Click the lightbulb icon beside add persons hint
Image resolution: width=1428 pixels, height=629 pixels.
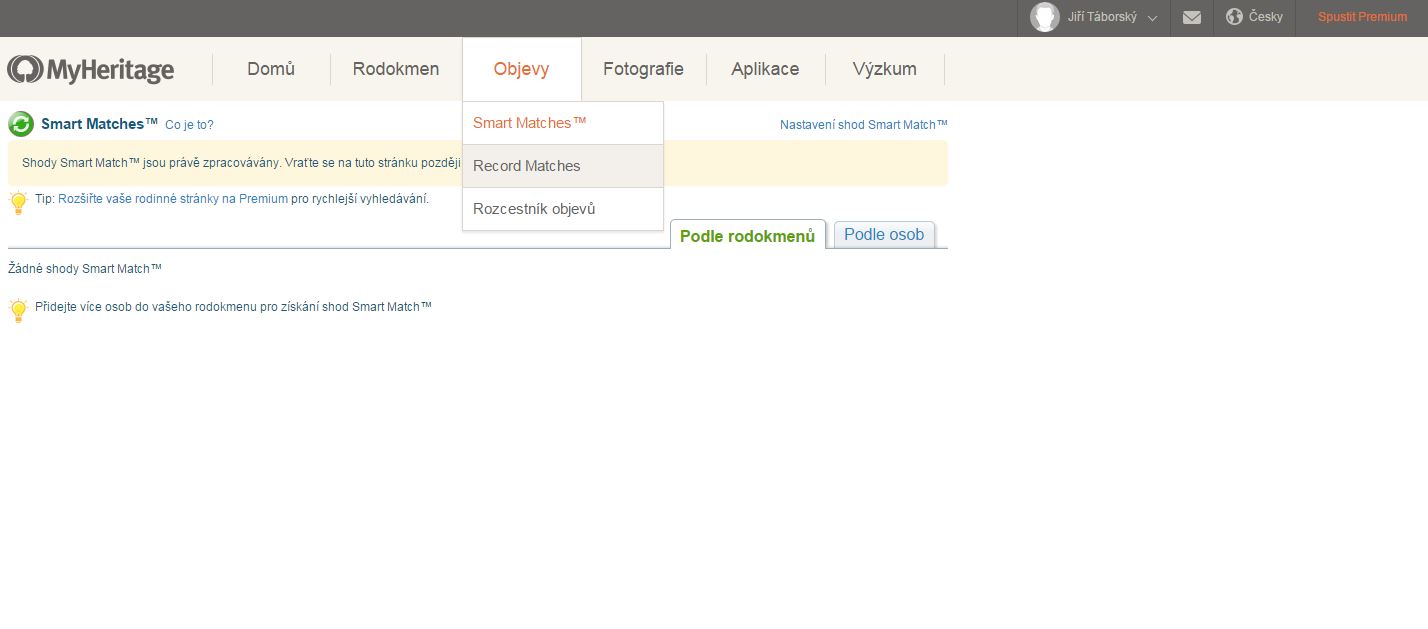point(18,310)
